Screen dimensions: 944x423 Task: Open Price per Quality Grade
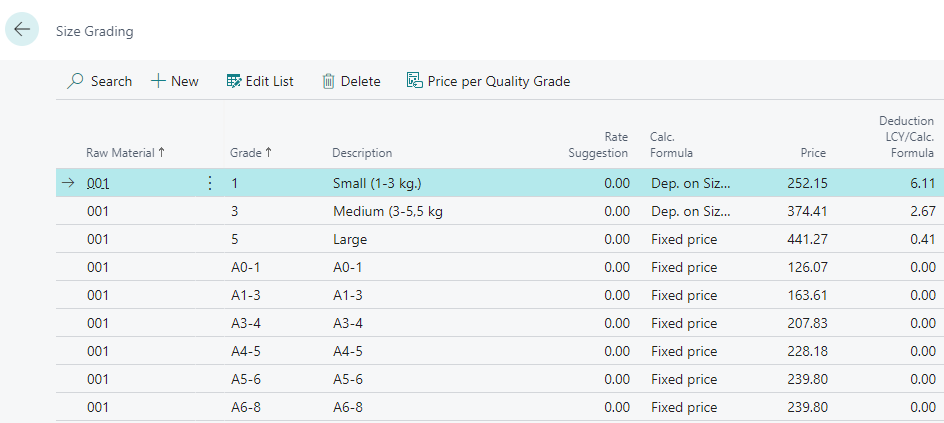point(414,81)
